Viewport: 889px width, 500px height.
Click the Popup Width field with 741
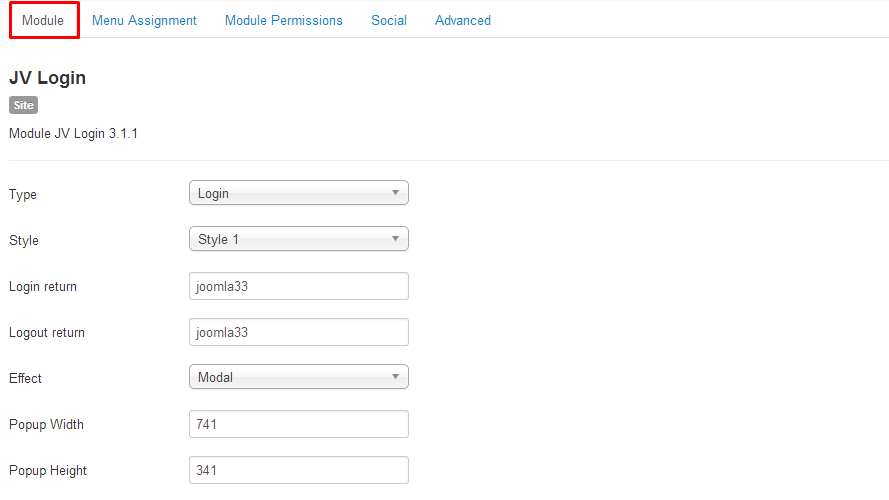299,424
